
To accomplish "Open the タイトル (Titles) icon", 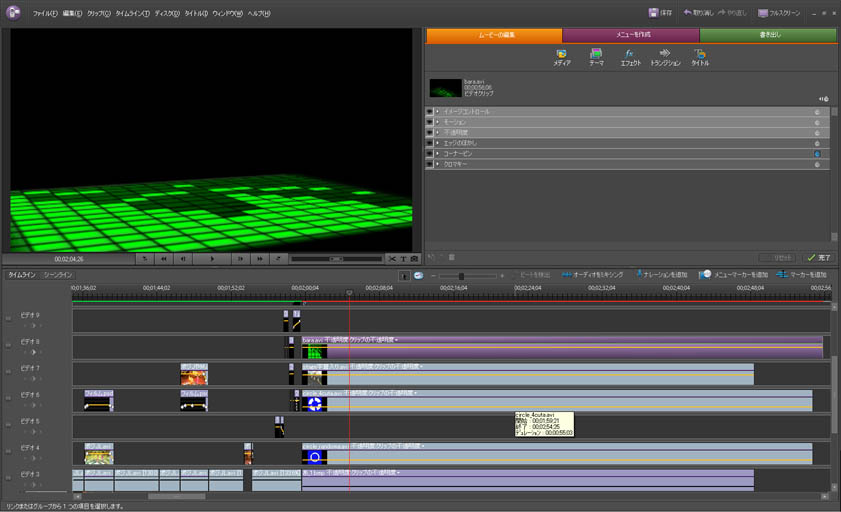I will (x=700, y=54).
